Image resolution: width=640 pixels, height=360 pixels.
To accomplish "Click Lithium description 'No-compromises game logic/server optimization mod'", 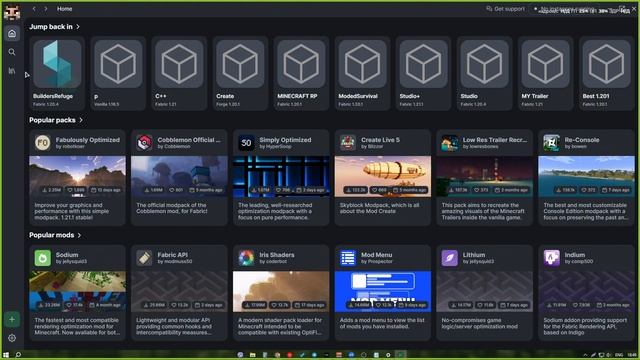I will pyautogui.click(x=480, y=323).
